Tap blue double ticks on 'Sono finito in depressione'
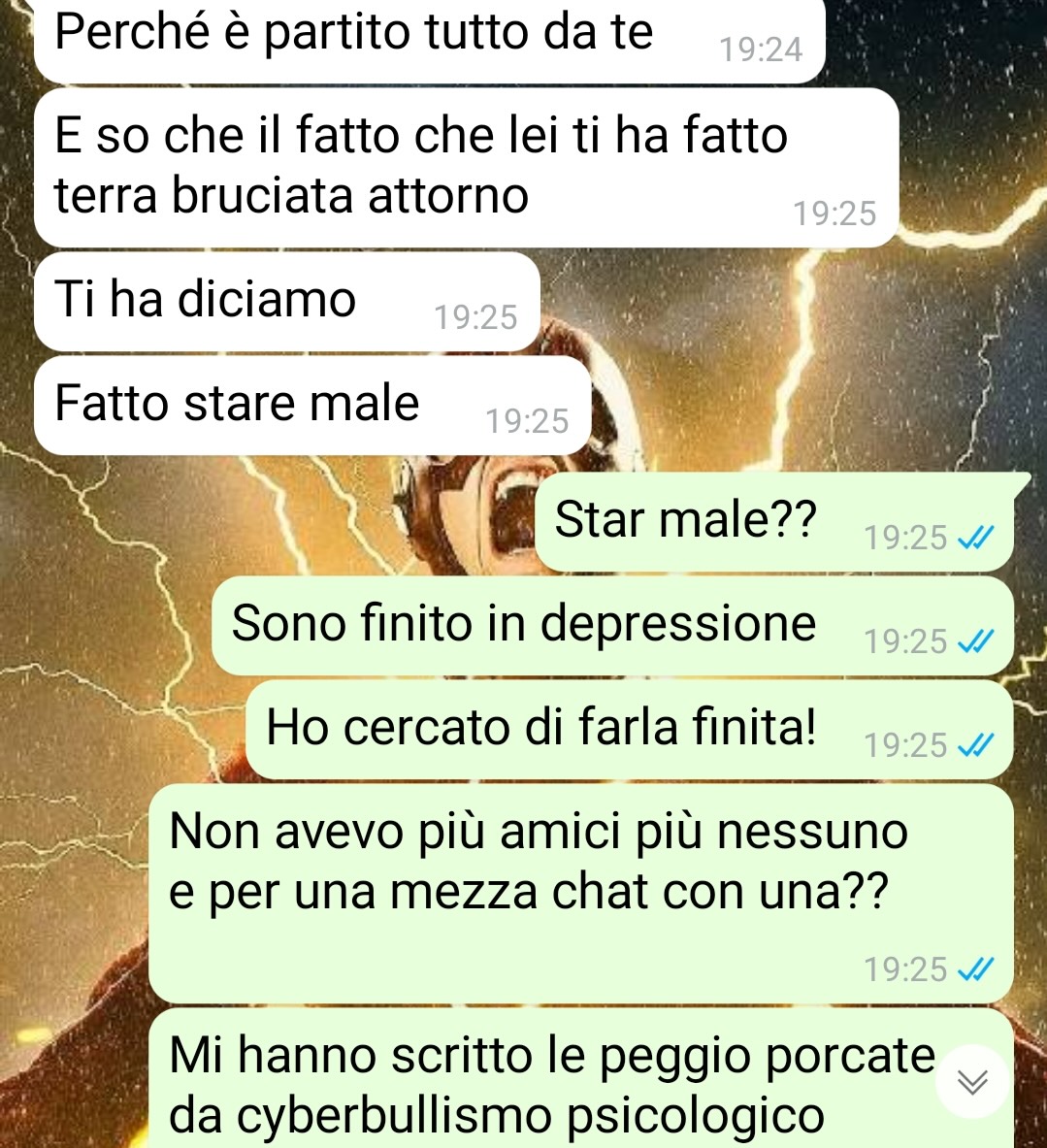Image resolution: width=1047 pixels, height=1148 pixels. (x=976, y=642)
